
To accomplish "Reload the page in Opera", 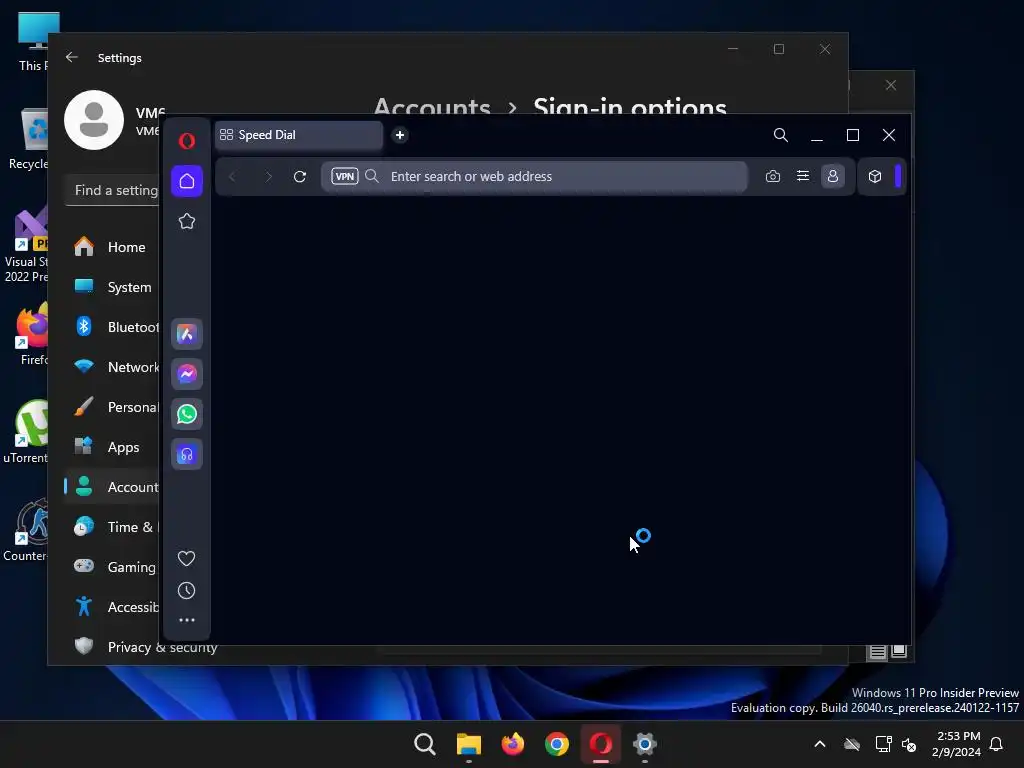I will (x=300, y=176).
